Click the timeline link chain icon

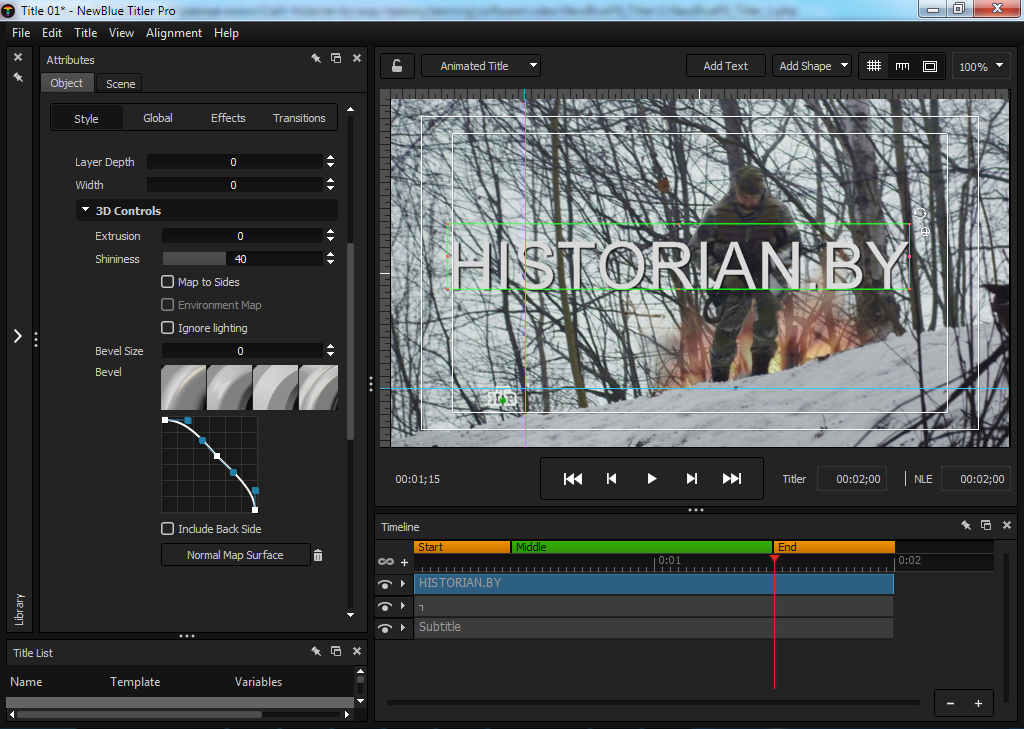click(385, 562)
